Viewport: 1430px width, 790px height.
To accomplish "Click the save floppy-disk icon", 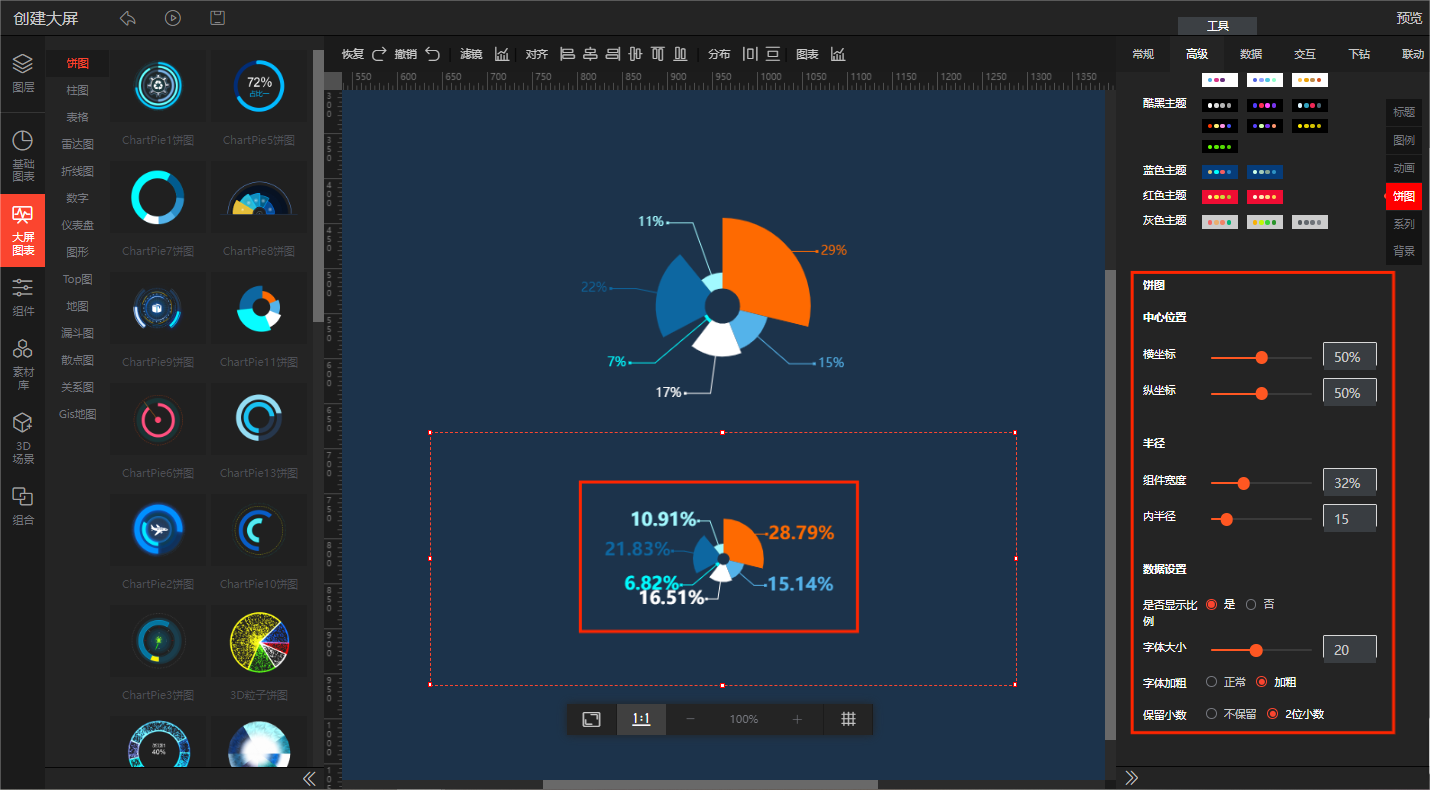I will point(217,18).
